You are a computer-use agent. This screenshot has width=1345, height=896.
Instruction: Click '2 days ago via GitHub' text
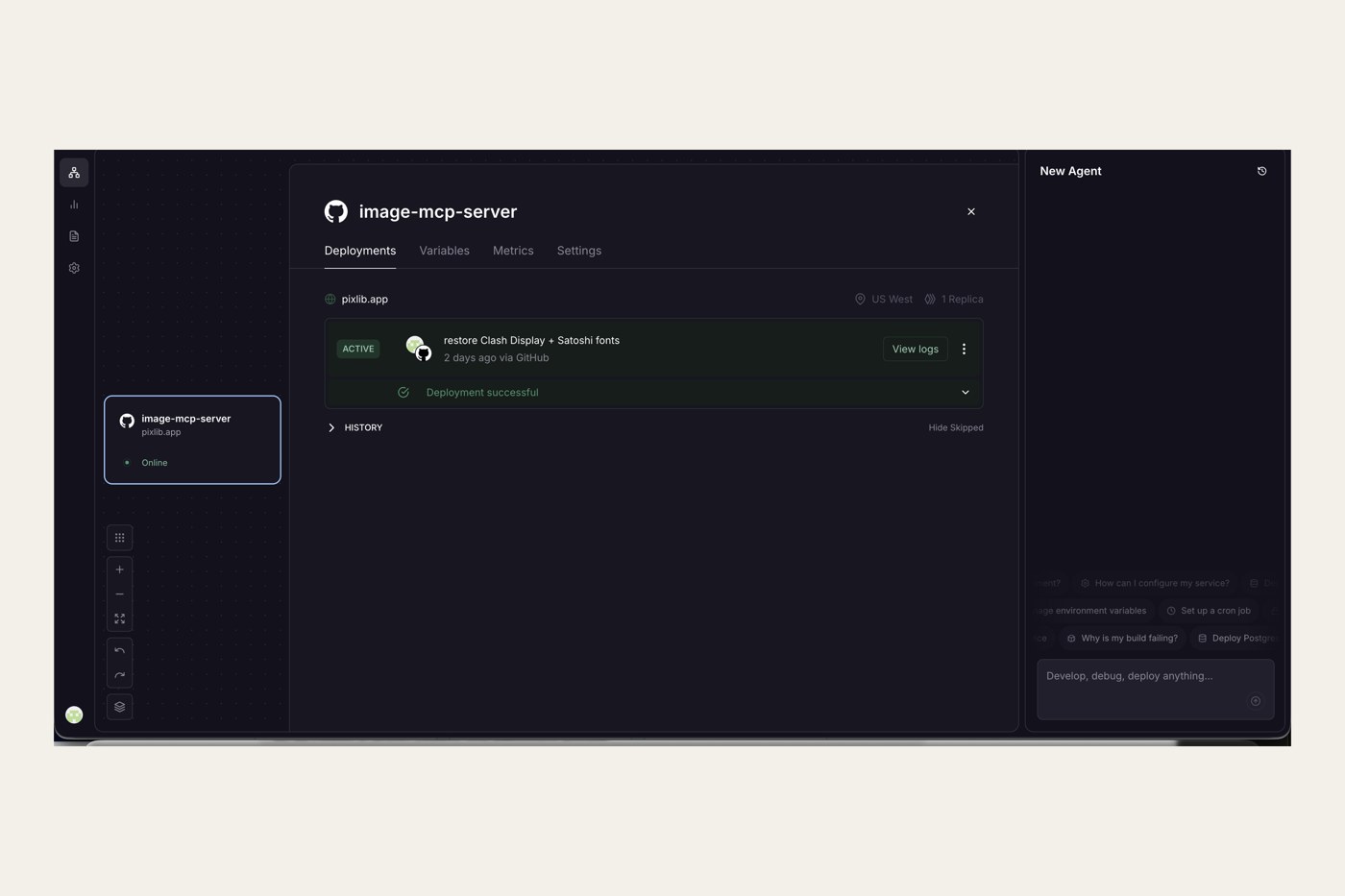(497, 358)
